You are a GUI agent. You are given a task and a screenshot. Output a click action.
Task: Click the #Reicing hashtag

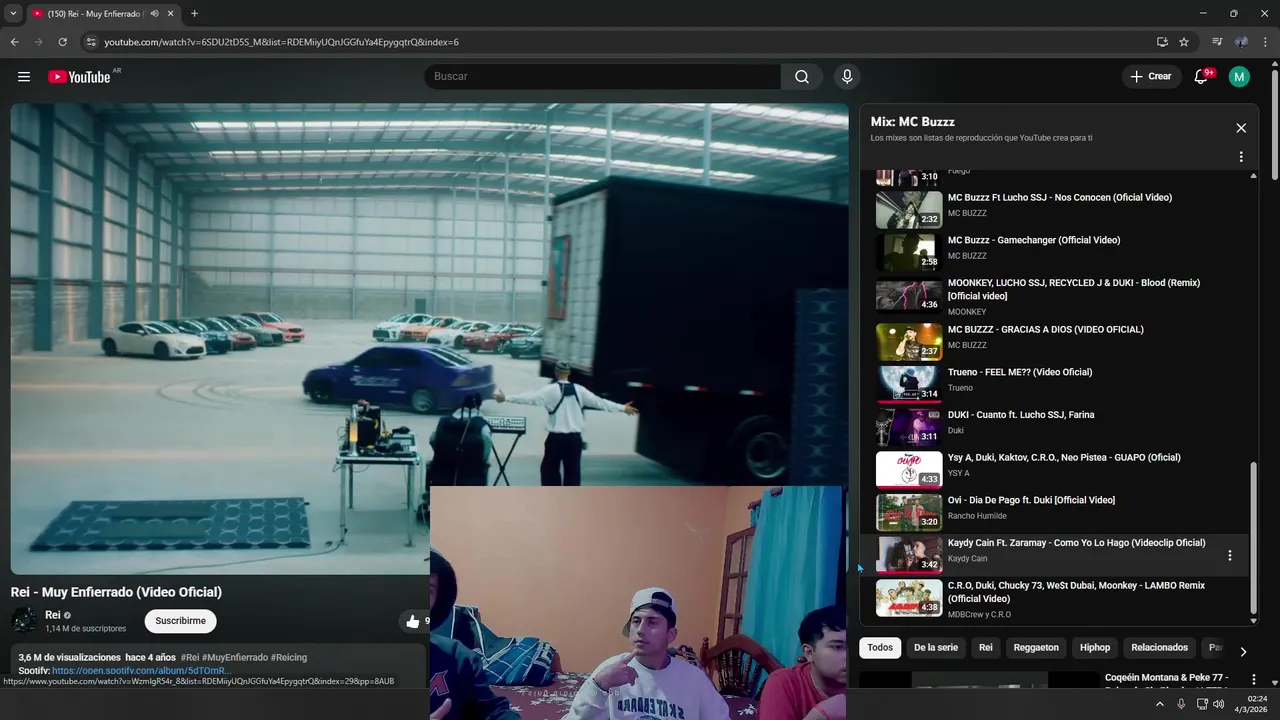tap(289, 658)
